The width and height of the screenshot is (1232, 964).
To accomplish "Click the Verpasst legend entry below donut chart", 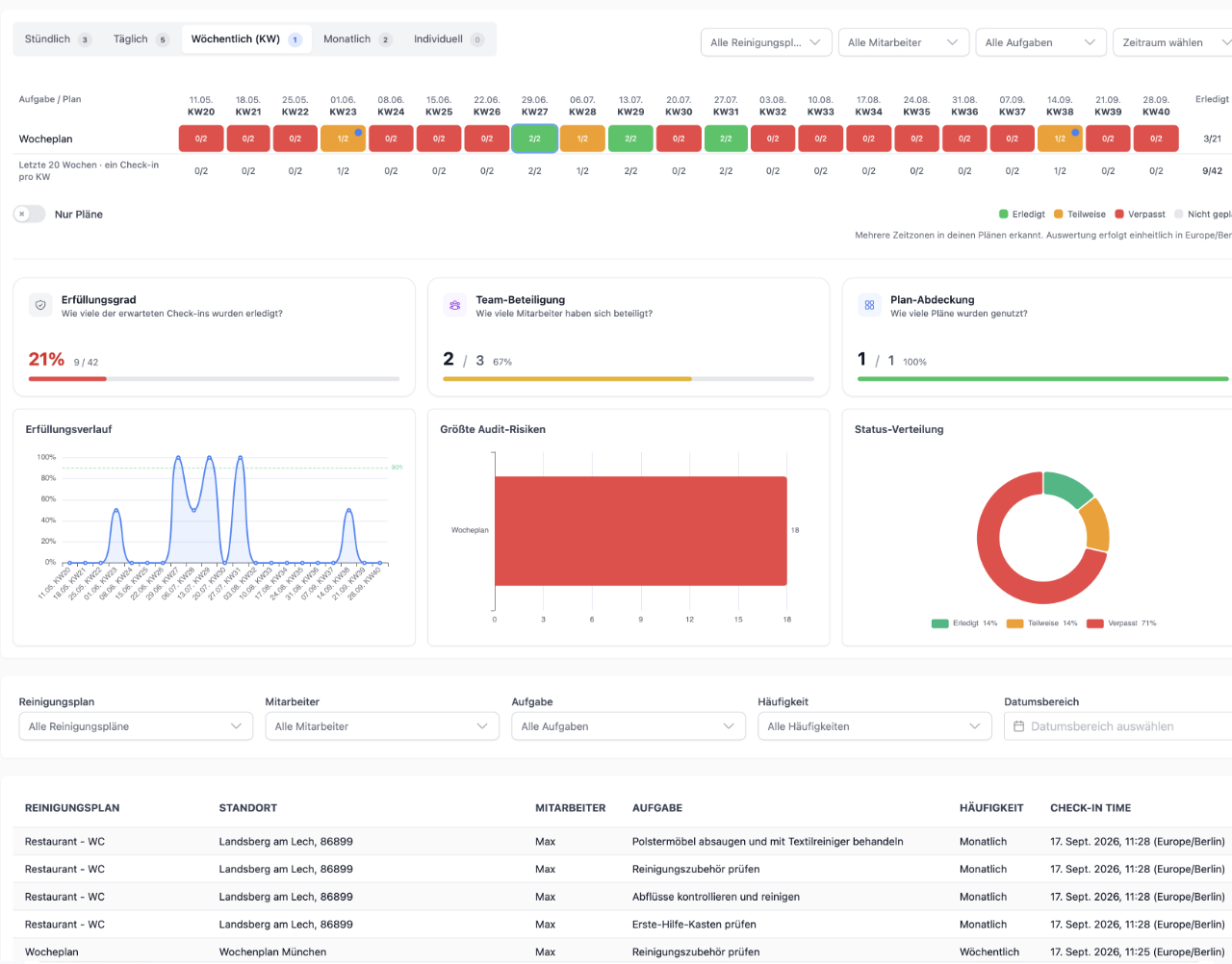I will coord(1121,623).
